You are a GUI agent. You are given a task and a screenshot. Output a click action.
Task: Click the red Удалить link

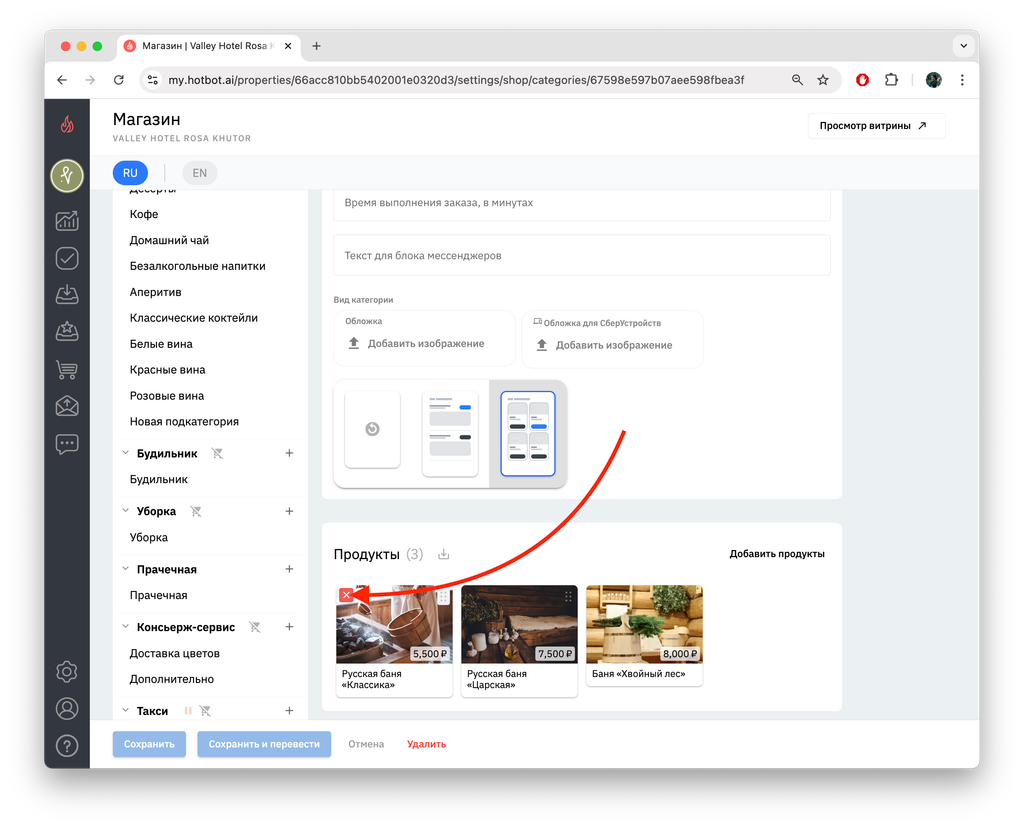tap(426, 744)
